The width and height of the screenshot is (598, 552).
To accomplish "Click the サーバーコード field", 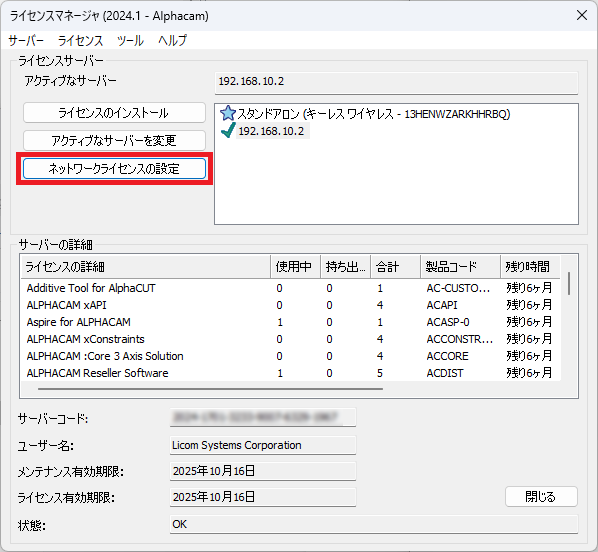I will click(263, 417).
